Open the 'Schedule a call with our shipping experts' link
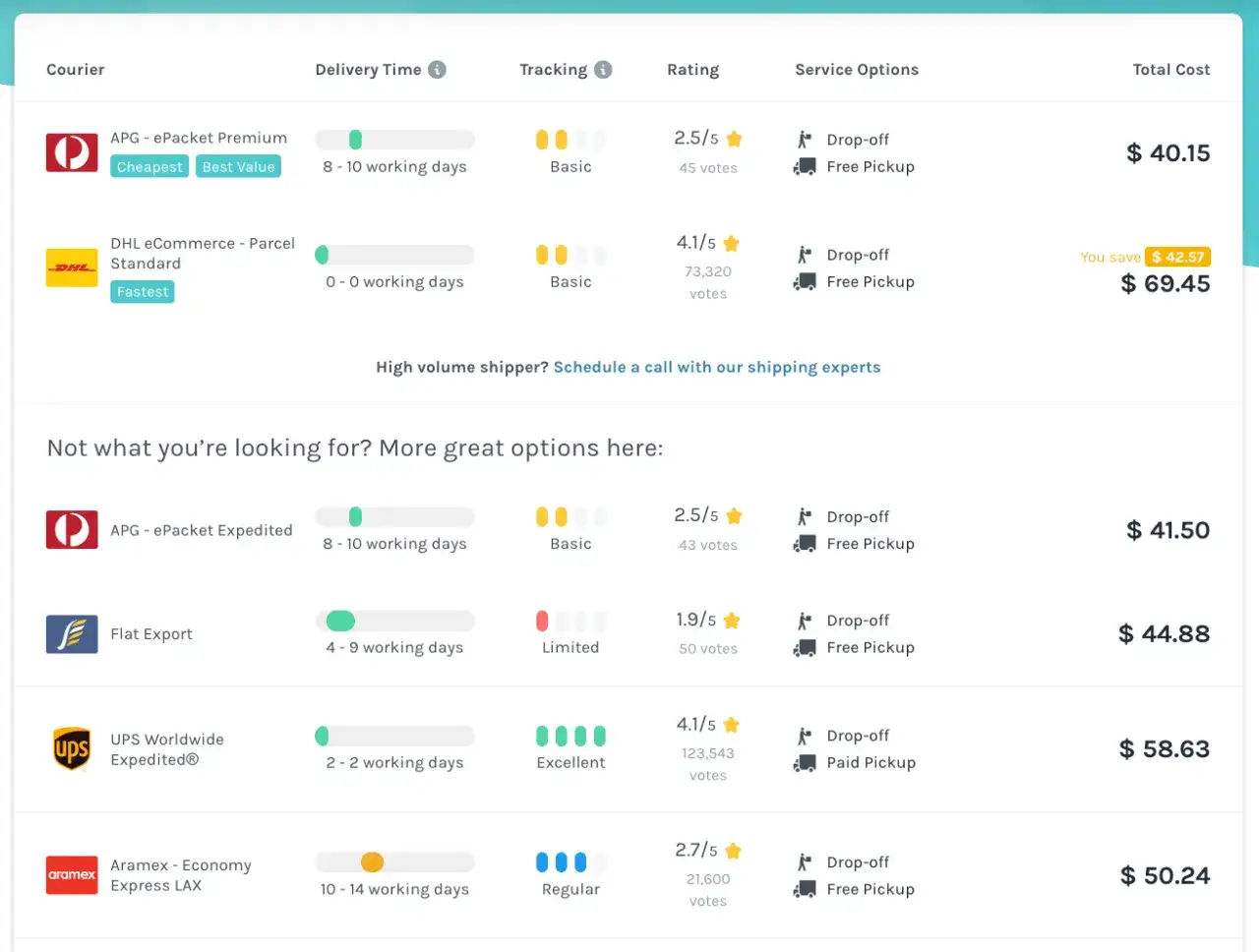This screenshot has height=952, width=1259. click(717, 368)
